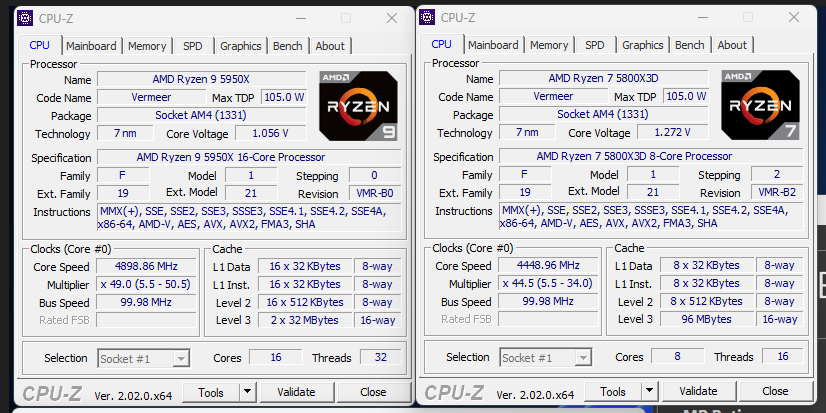Click Level 3 cache value 2 x 32 MBytes
826x413 pixels.
coord(304,320)
